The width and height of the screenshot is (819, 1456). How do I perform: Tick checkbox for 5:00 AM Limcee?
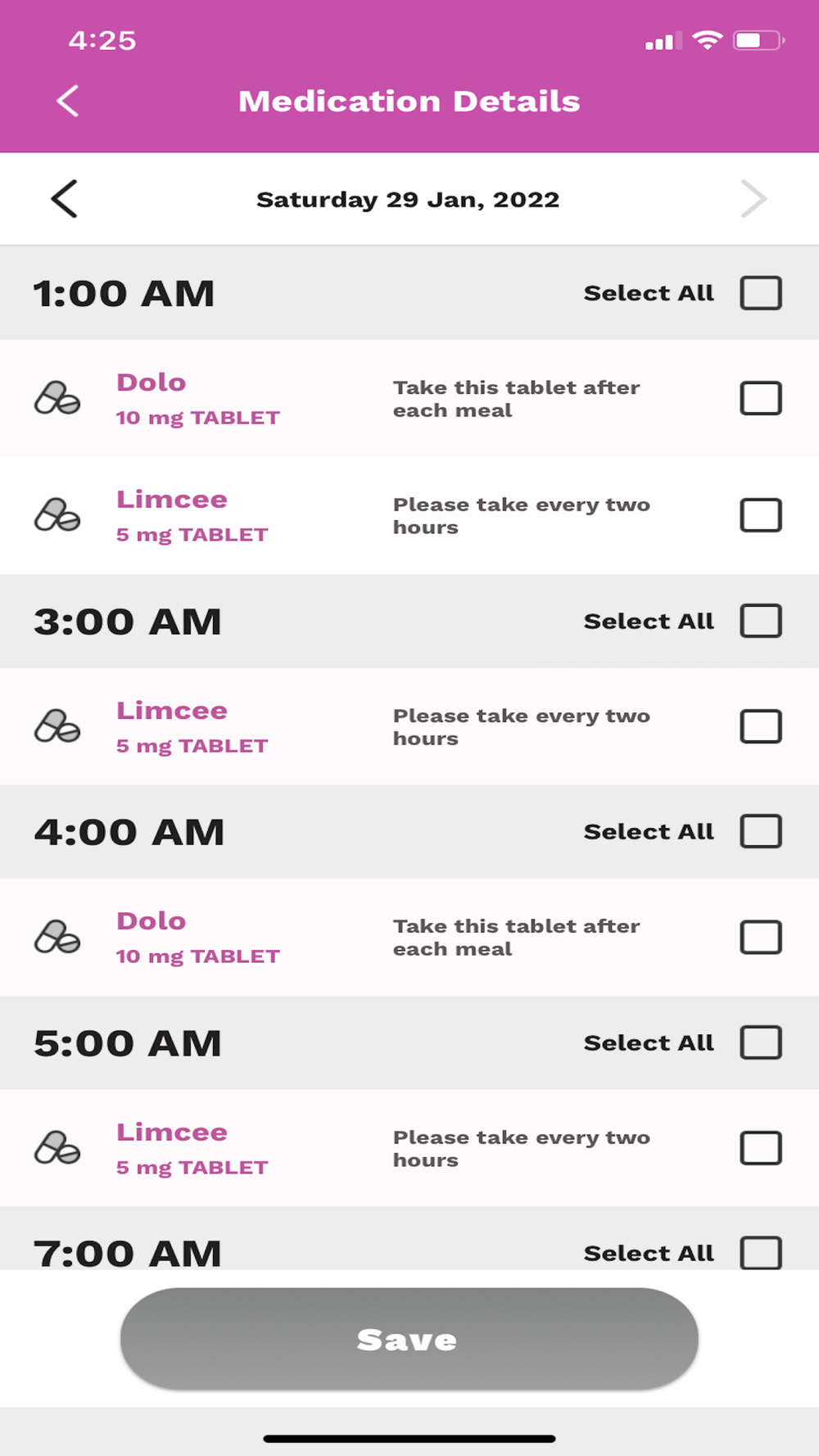coord(761,1148)
